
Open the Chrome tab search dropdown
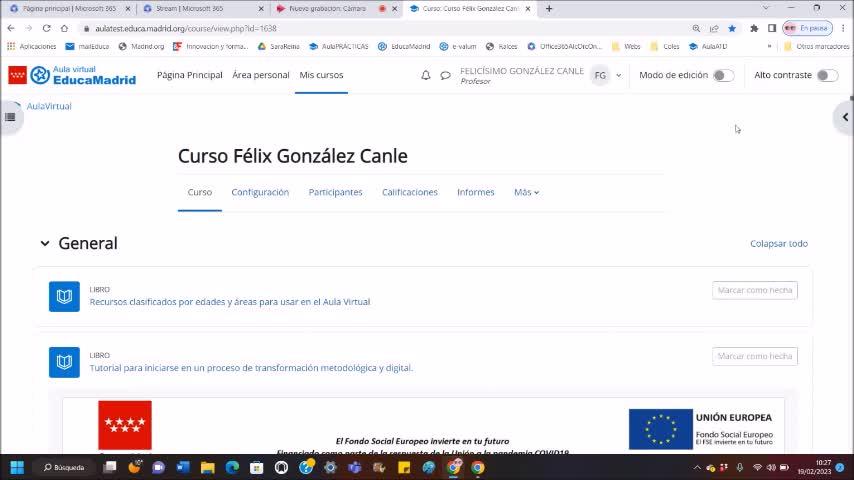[766, 8]
